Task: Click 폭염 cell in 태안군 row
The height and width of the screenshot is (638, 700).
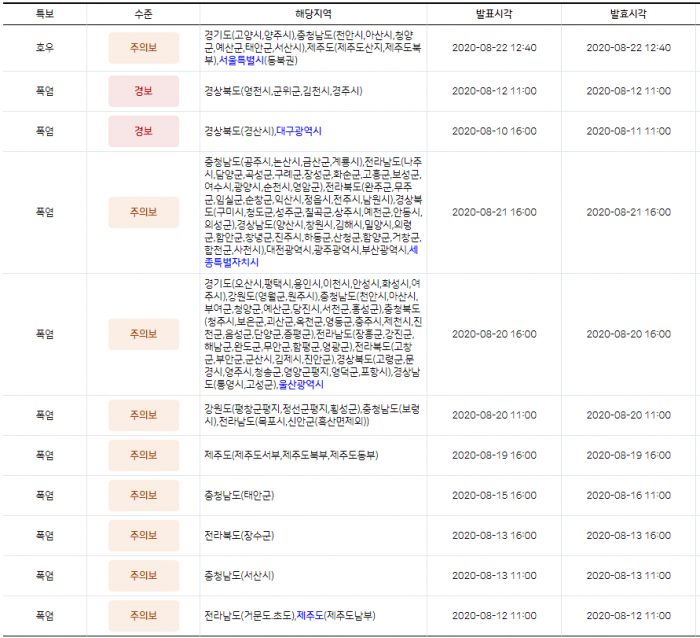Action: point(45,495)
